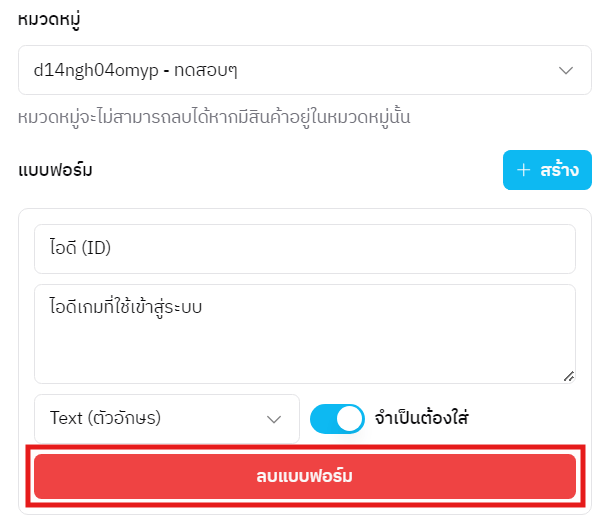This screenshot has width=610, height=529.
Task: Click the resize grip of the description textarea
Action: [569, 376]
